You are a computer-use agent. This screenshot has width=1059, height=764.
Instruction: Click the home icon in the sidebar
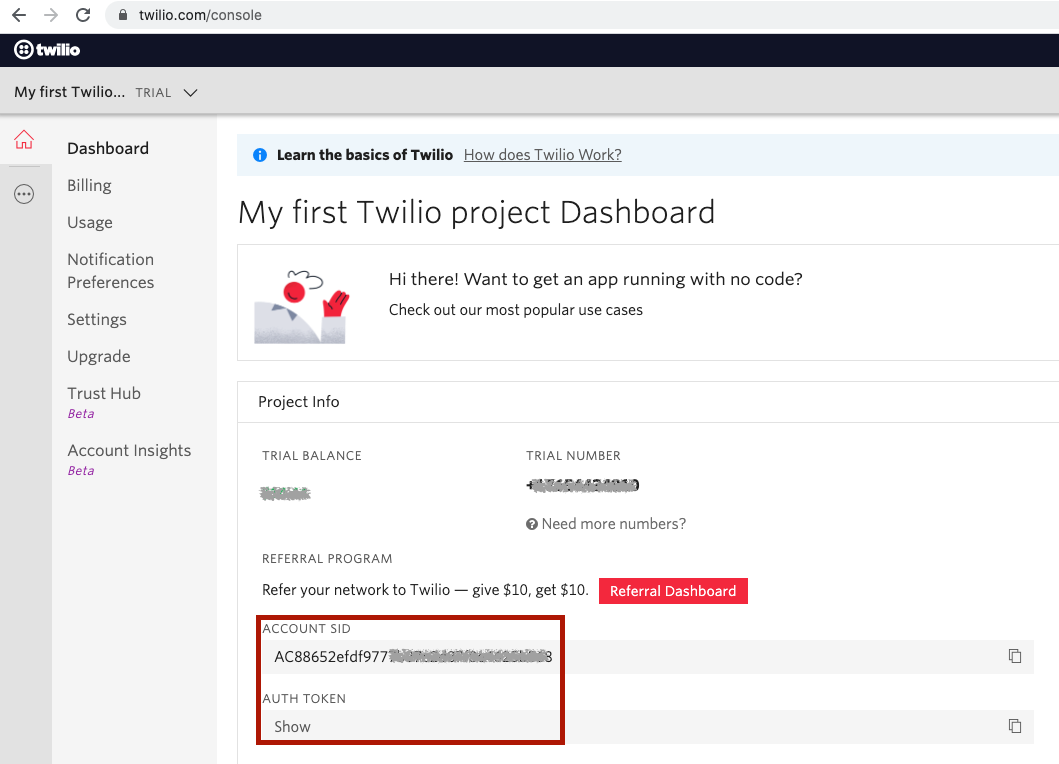click(24, 139)
